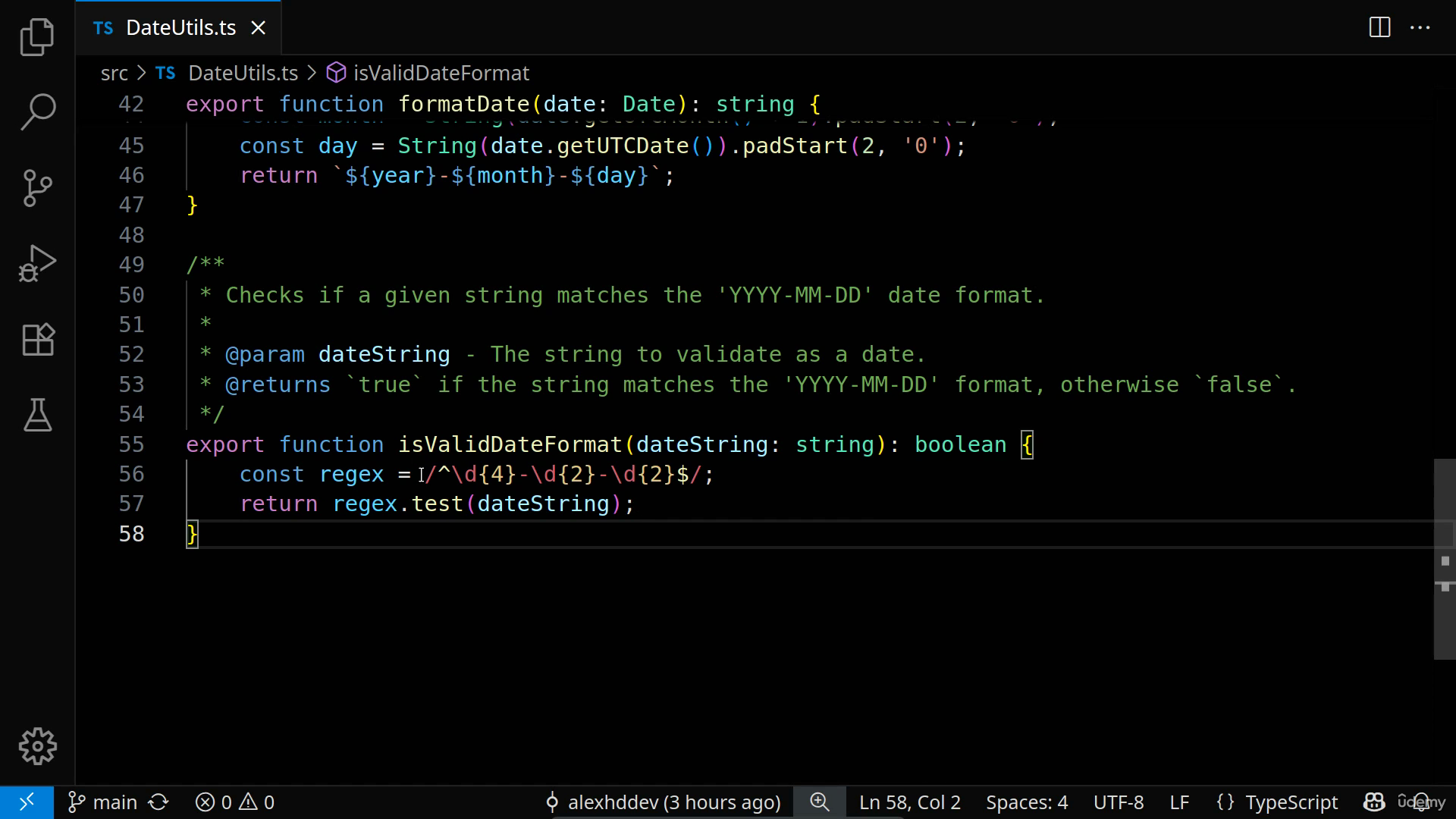Image resolution: width=1456 pixels, height=819 pixels.
Task: Open the editor More Actions menu
Action: 1420,28
